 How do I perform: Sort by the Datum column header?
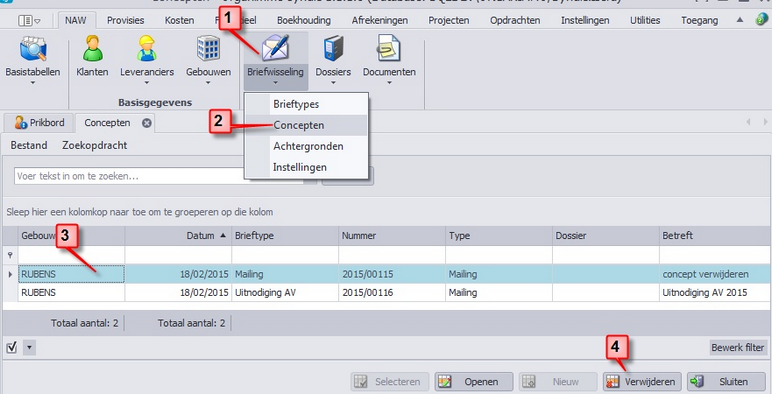click(178, 236)
